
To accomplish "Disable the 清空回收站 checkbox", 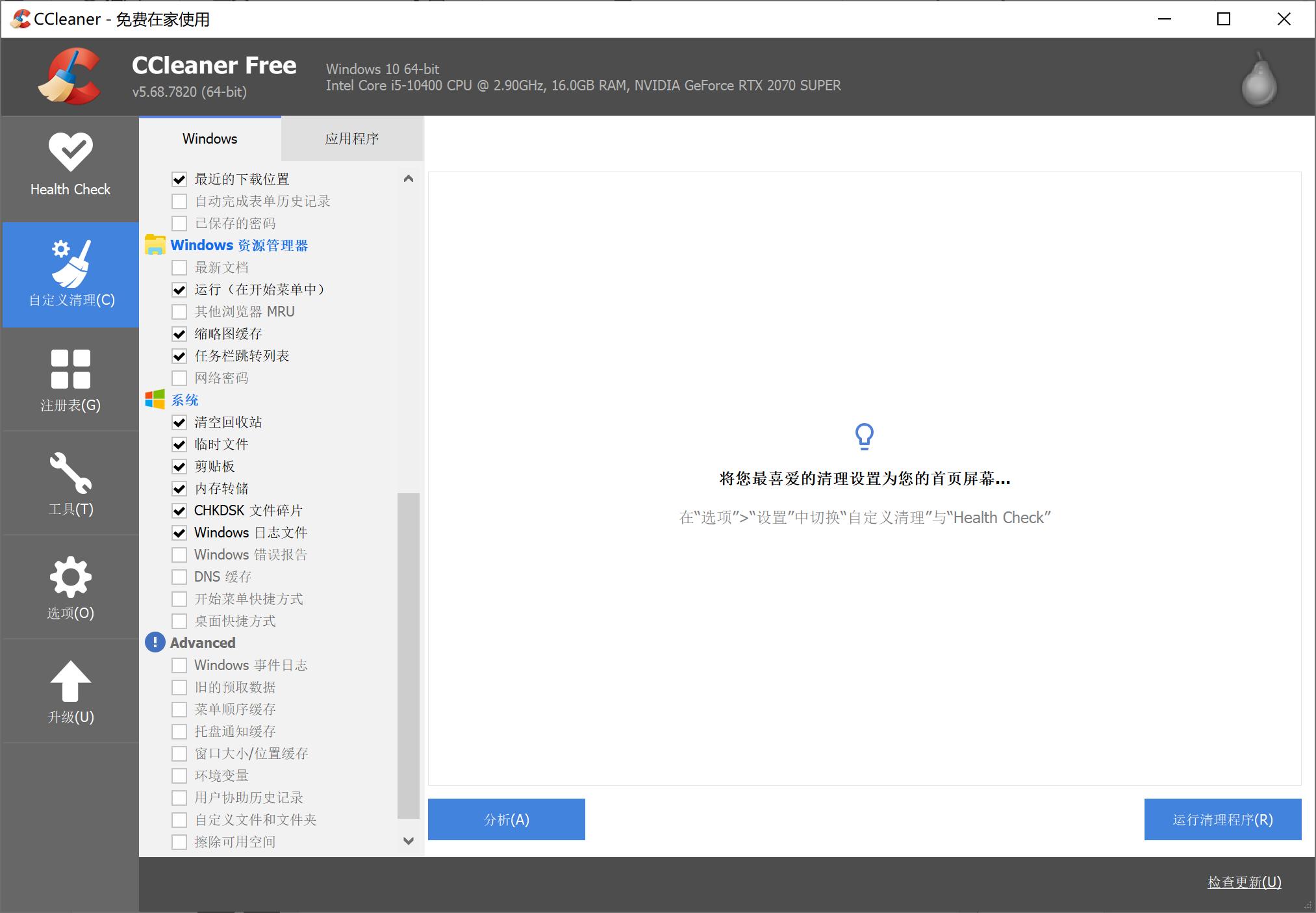I will click(179, 422).
